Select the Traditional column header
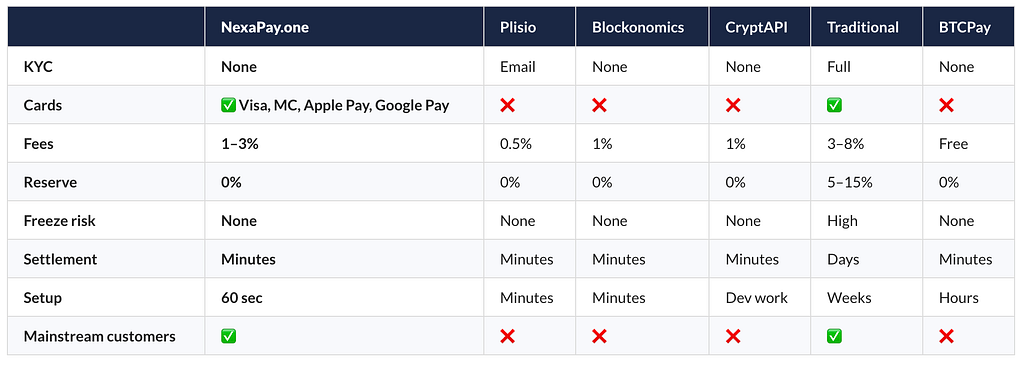This screenshot has width=1024, height=365. click(x=867, y=27)
